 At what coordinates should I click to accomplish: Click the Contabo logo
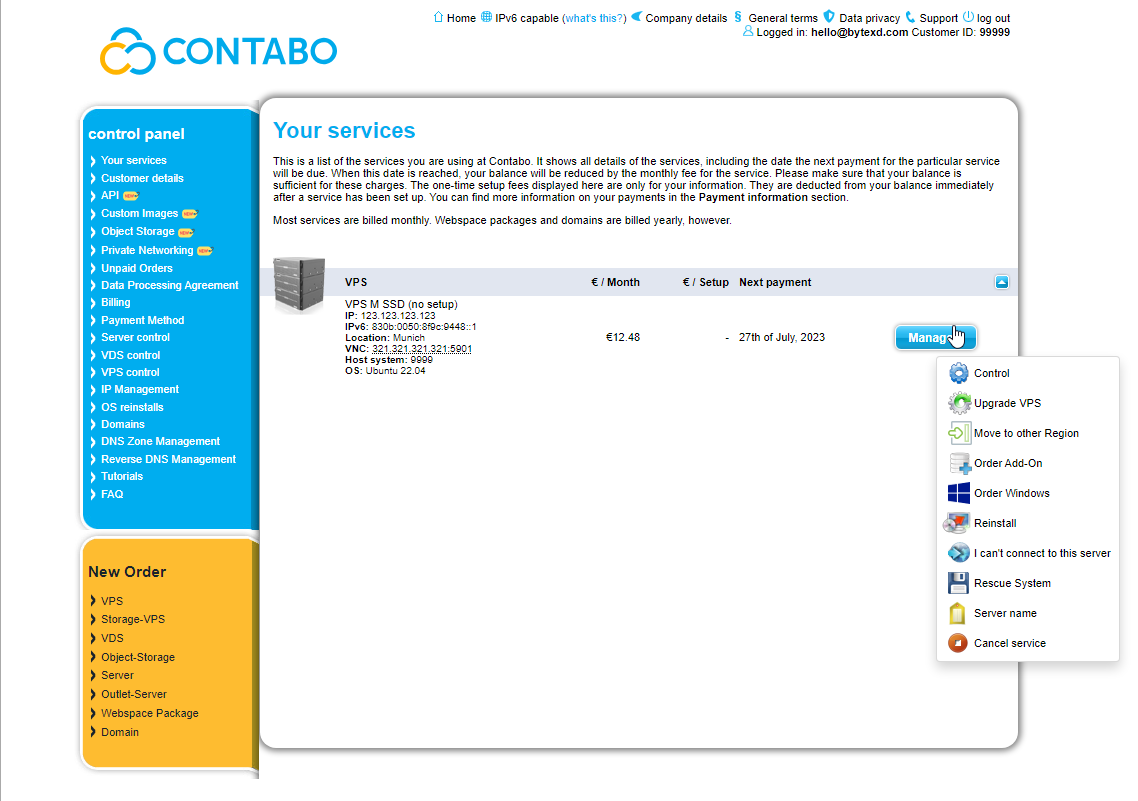218,52
